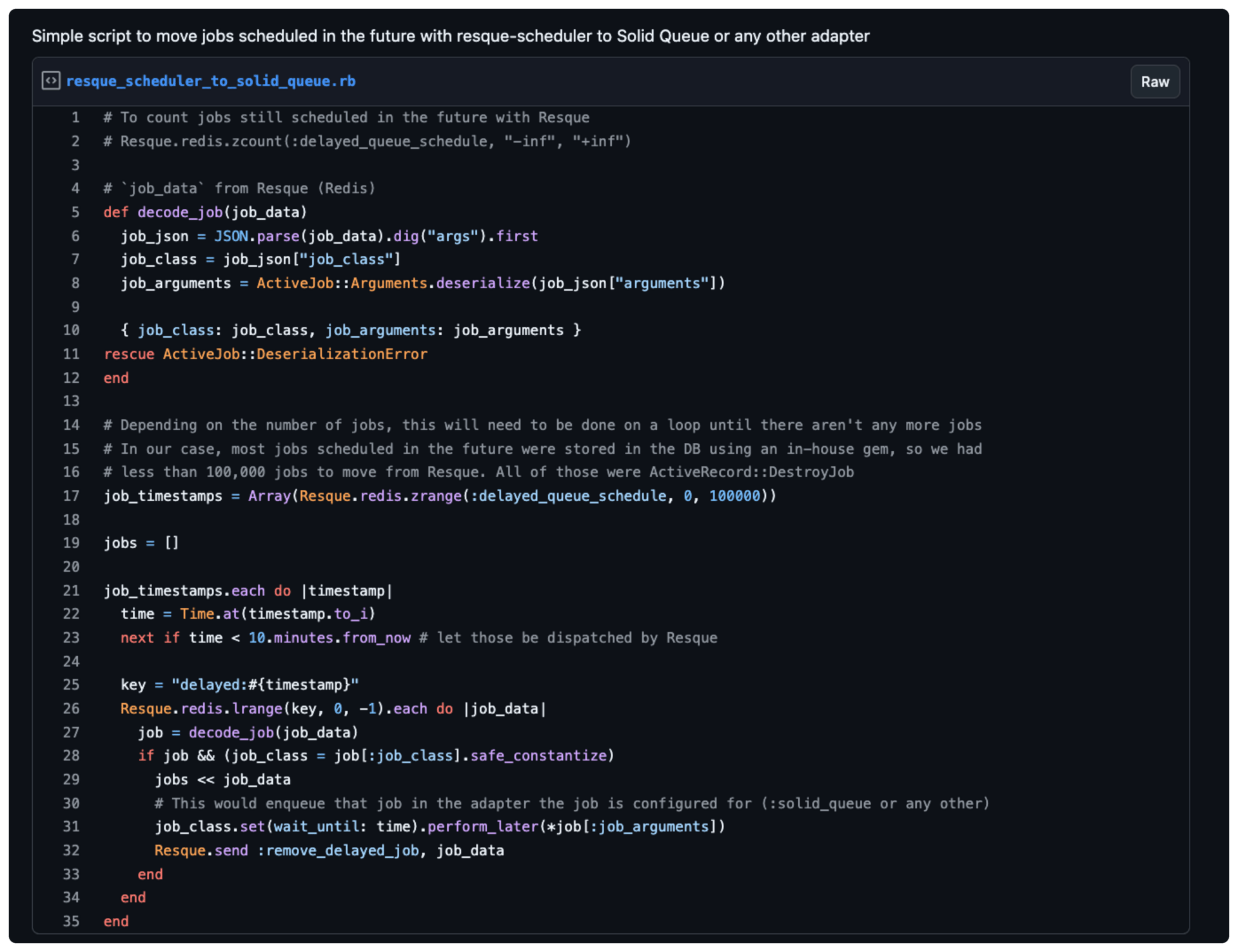The width and height of the screenshot is (1238, 952).
Task: Select line number 21
Action: click(72, 591)
